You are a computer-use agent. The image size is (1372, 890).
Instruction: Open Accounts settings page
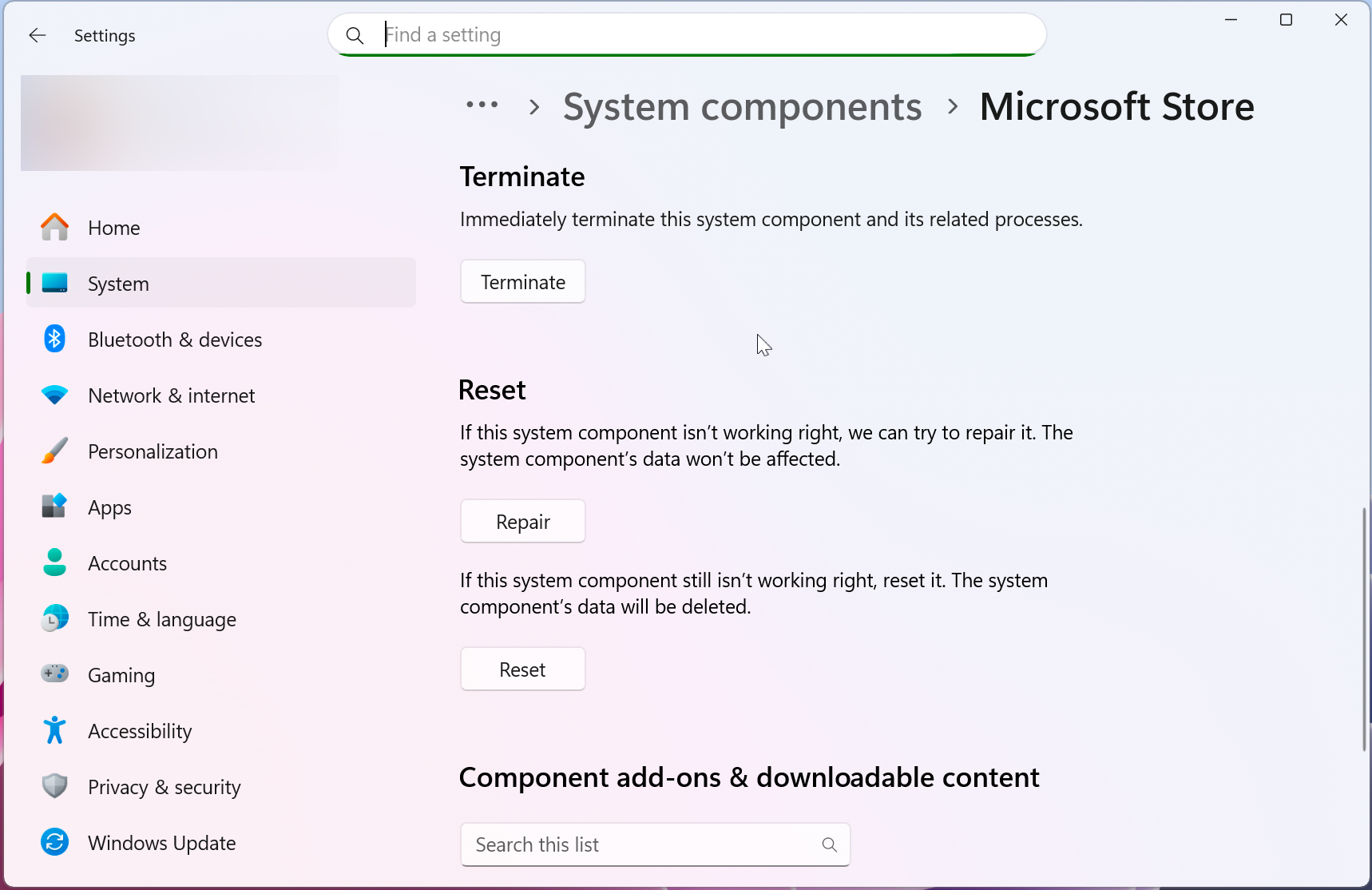pyautogui.click(x=221, y=563)
